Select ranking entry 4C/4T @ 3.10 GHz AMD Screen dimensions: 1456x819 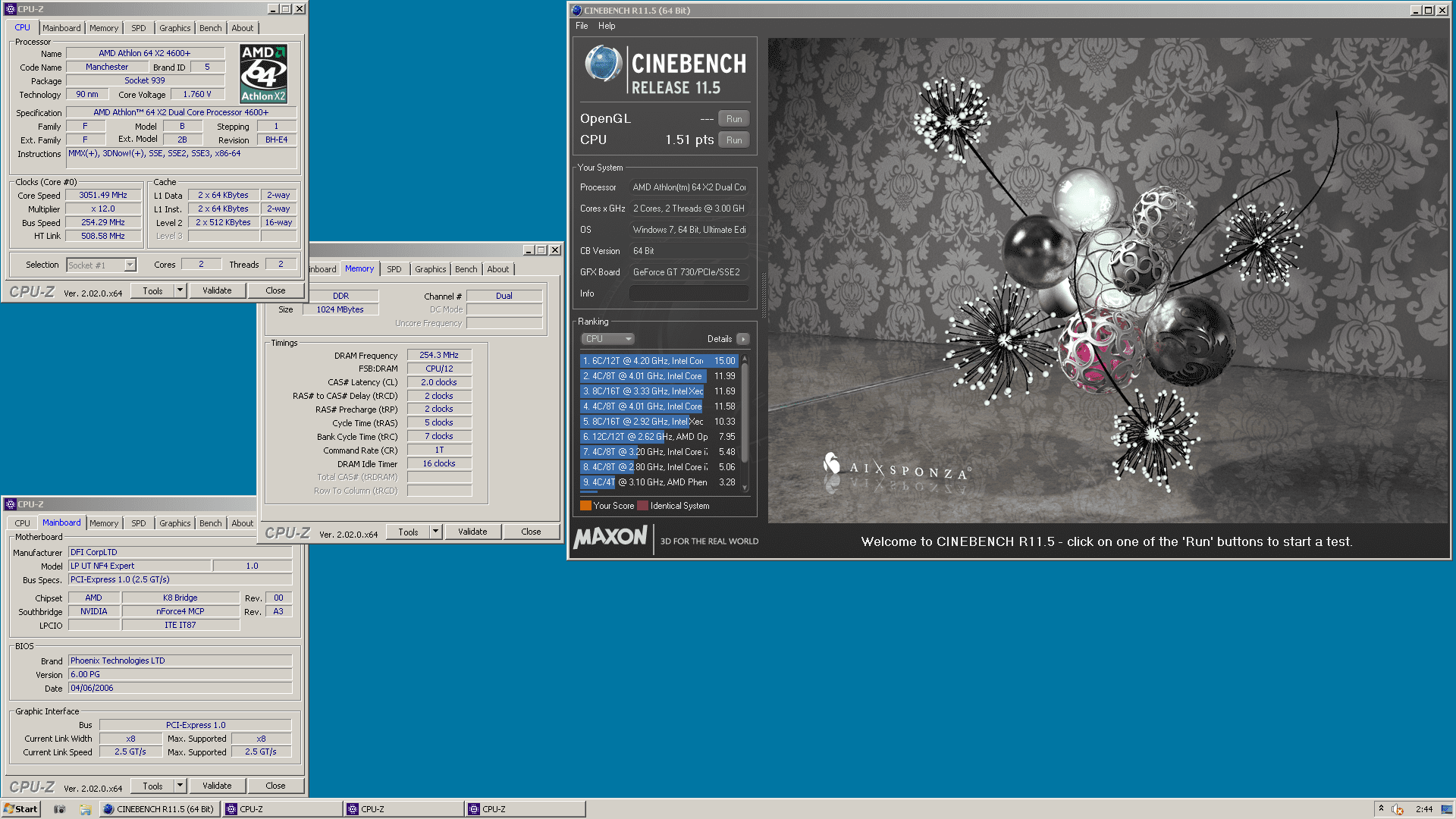pos(658,482)
